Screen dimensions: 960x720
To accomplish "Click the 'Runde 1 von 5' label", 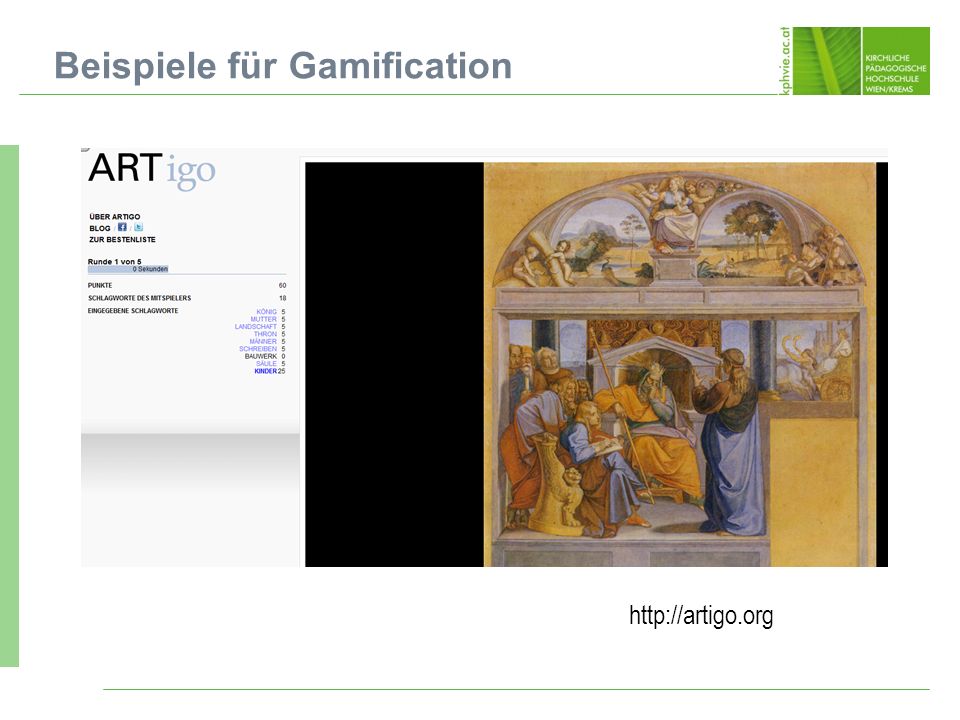I will tap(114, 261).
